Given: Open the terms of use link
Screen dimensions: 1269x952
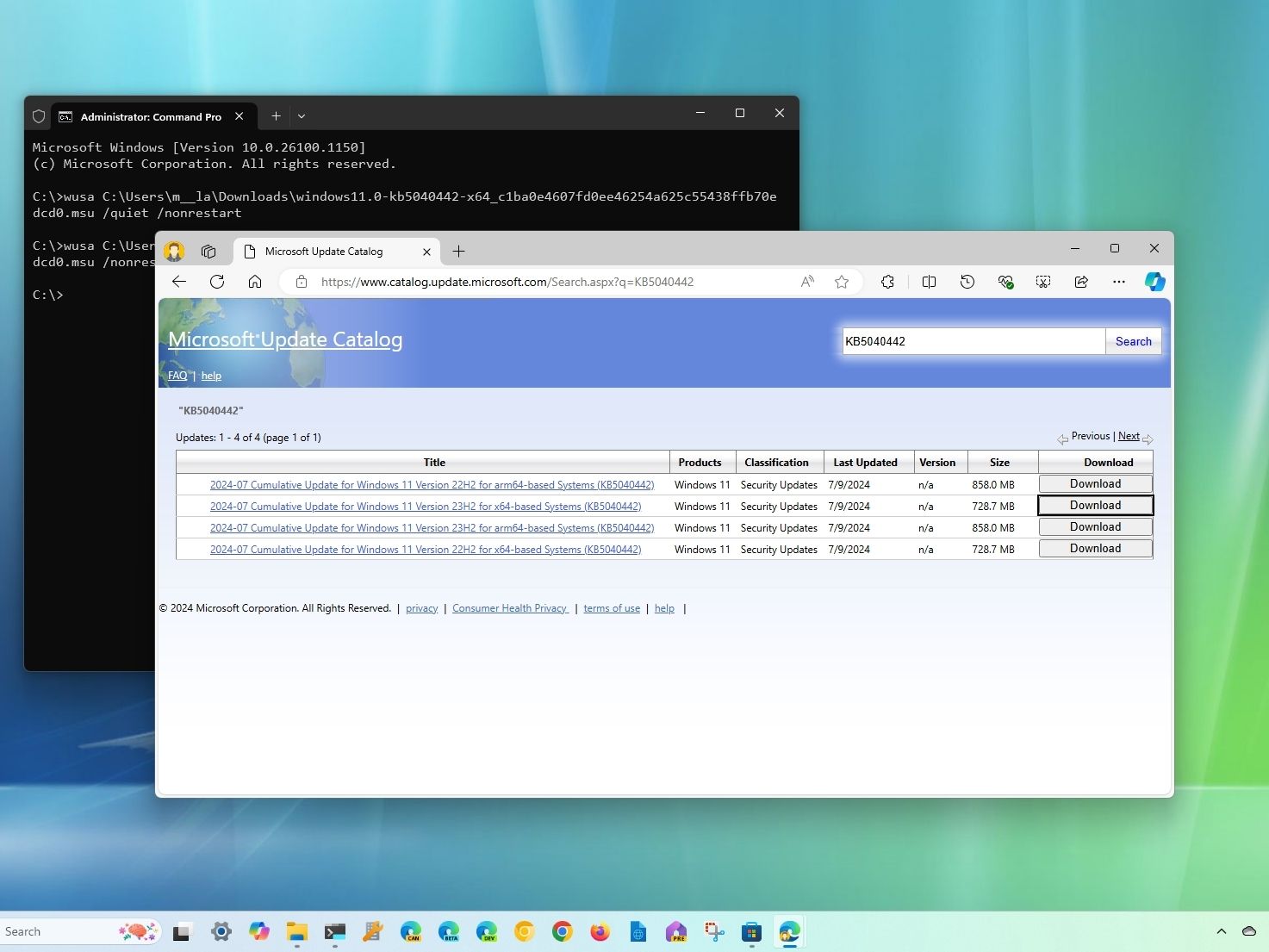Looking at the screenshot, I should (x=612, y=608).
